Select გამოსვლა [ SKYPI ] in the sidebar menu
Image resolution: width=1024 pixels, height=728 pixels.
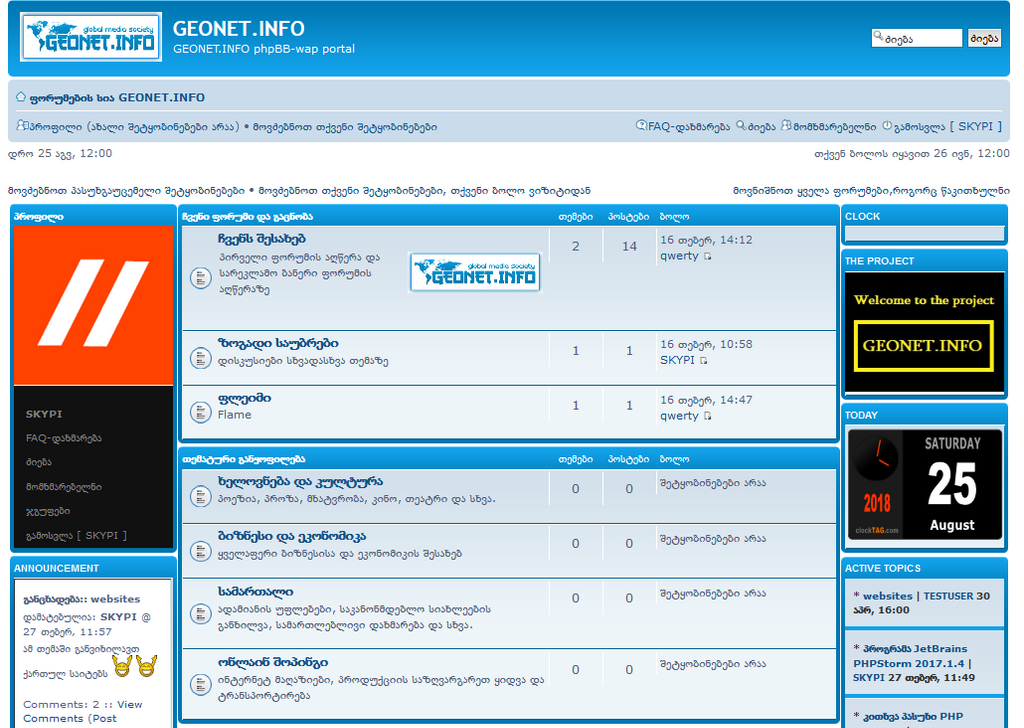click(76, 535)
